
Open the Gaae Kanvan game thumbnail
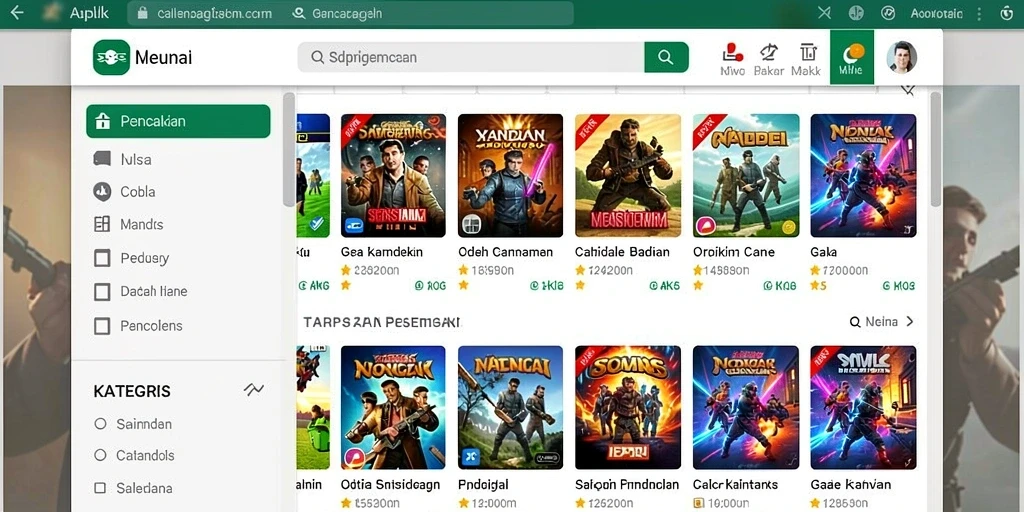tap(863, 408)
